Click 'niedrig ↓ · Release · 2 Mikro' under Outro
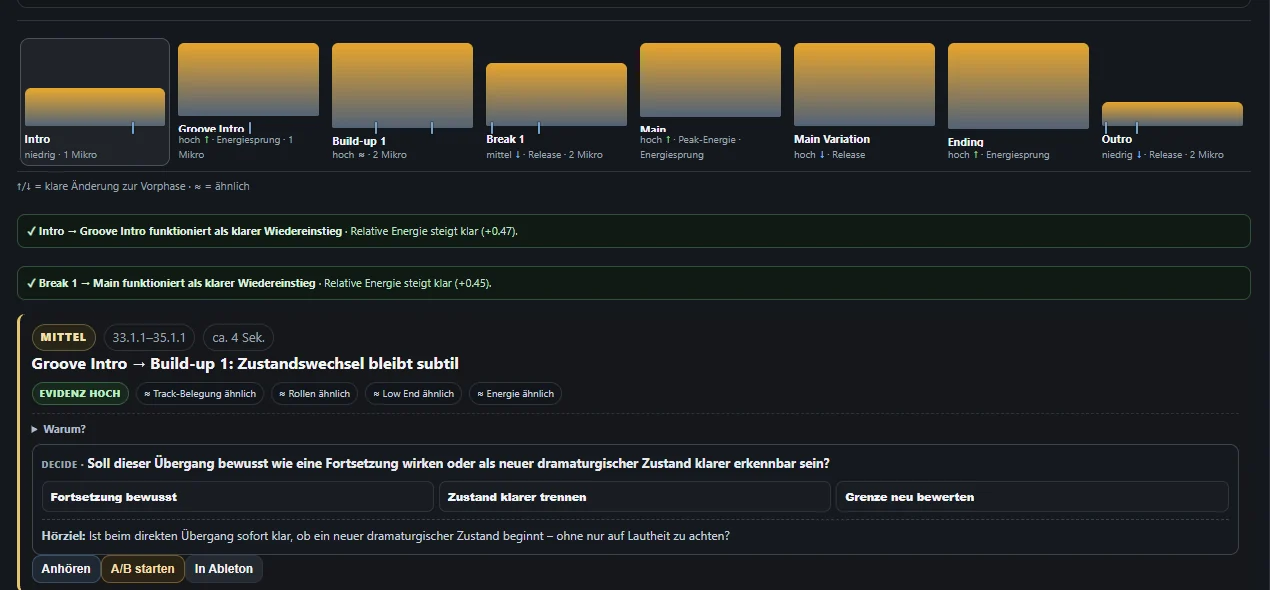This screenshot has height=590, width=1270. [1162, 155]
